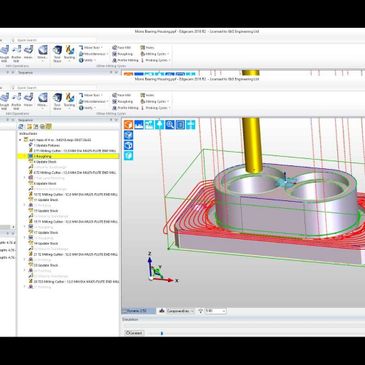Select 4 Update Stock instruction

(x=43, y=162)
